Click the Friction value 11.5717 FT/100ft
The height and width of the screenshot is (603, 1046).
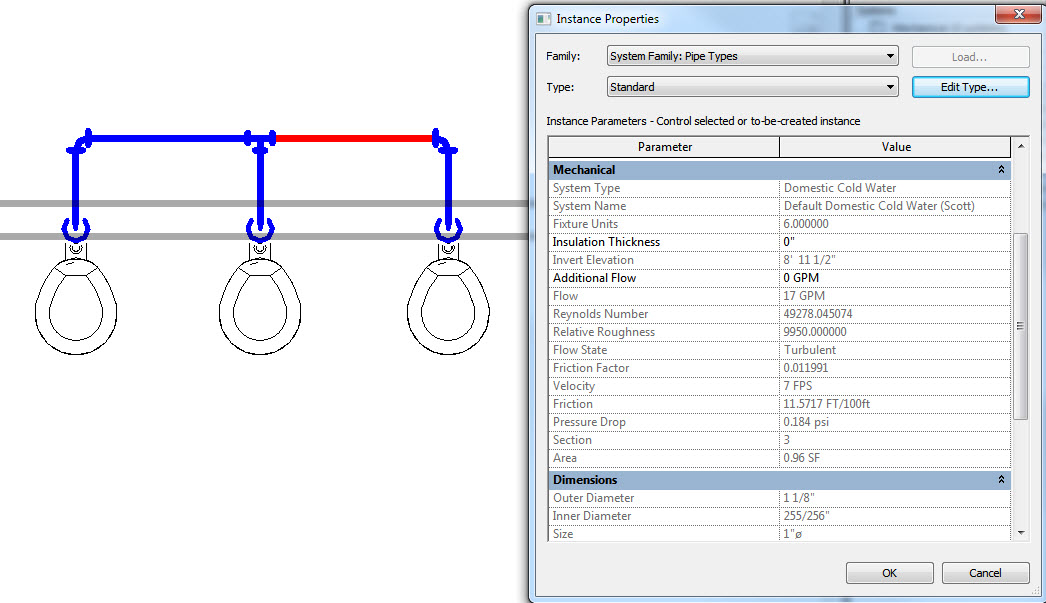coord(895,404)
